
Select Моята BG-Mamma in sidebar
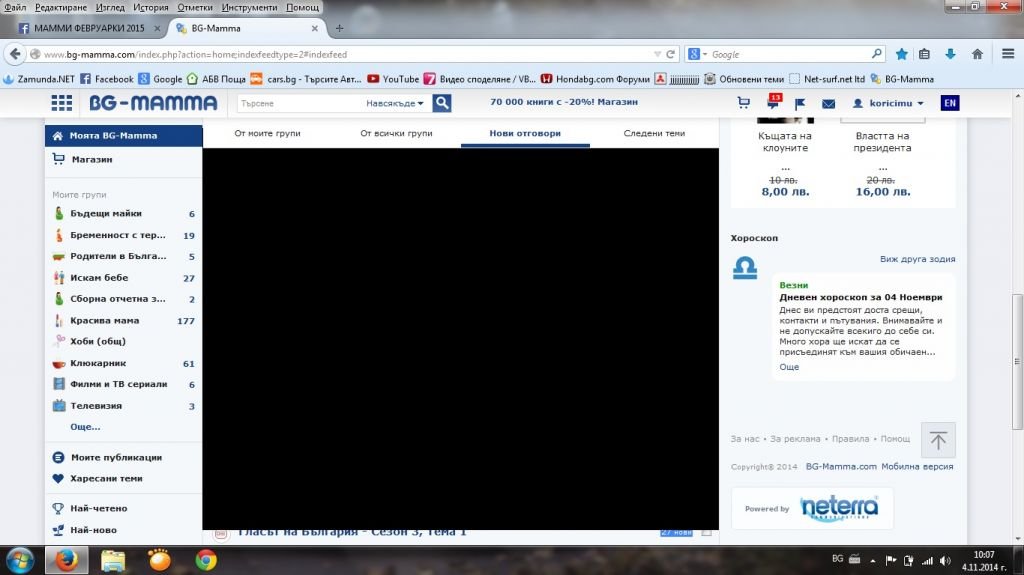[x=123, y=135]
